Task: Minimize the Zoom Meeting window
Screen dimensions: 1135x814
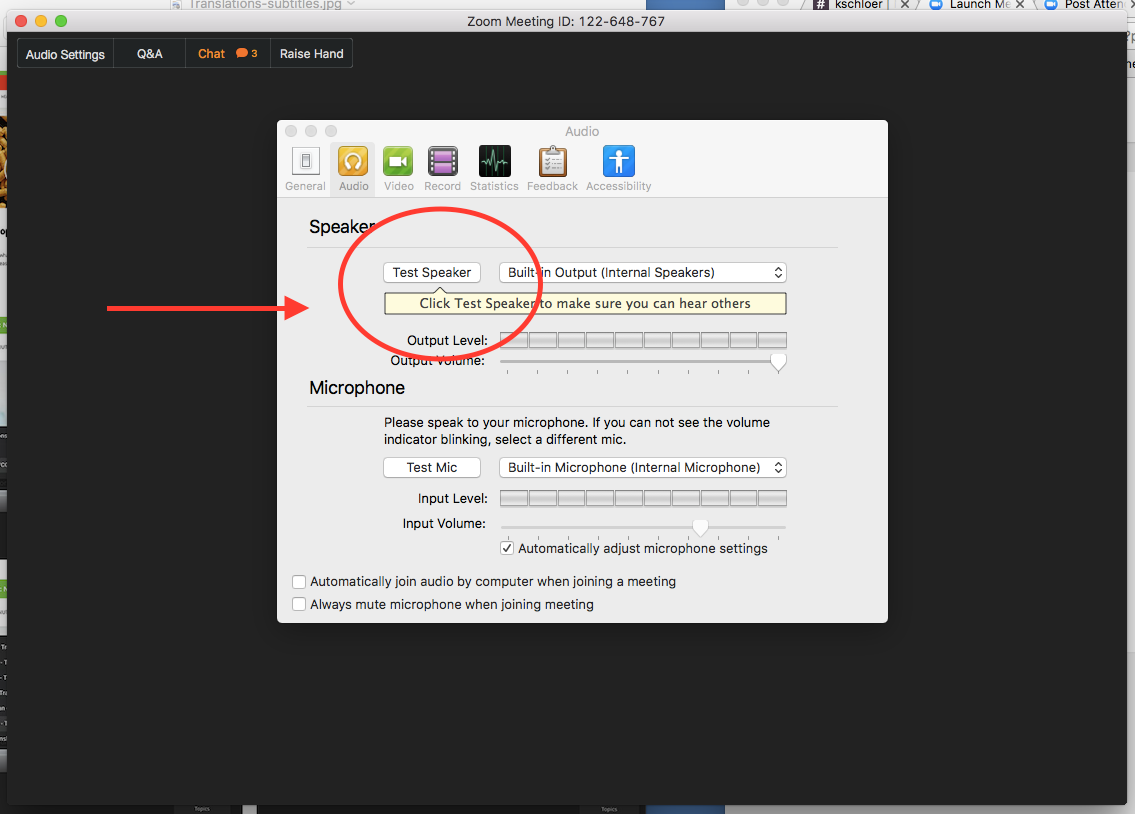Action: click(41, 21)
